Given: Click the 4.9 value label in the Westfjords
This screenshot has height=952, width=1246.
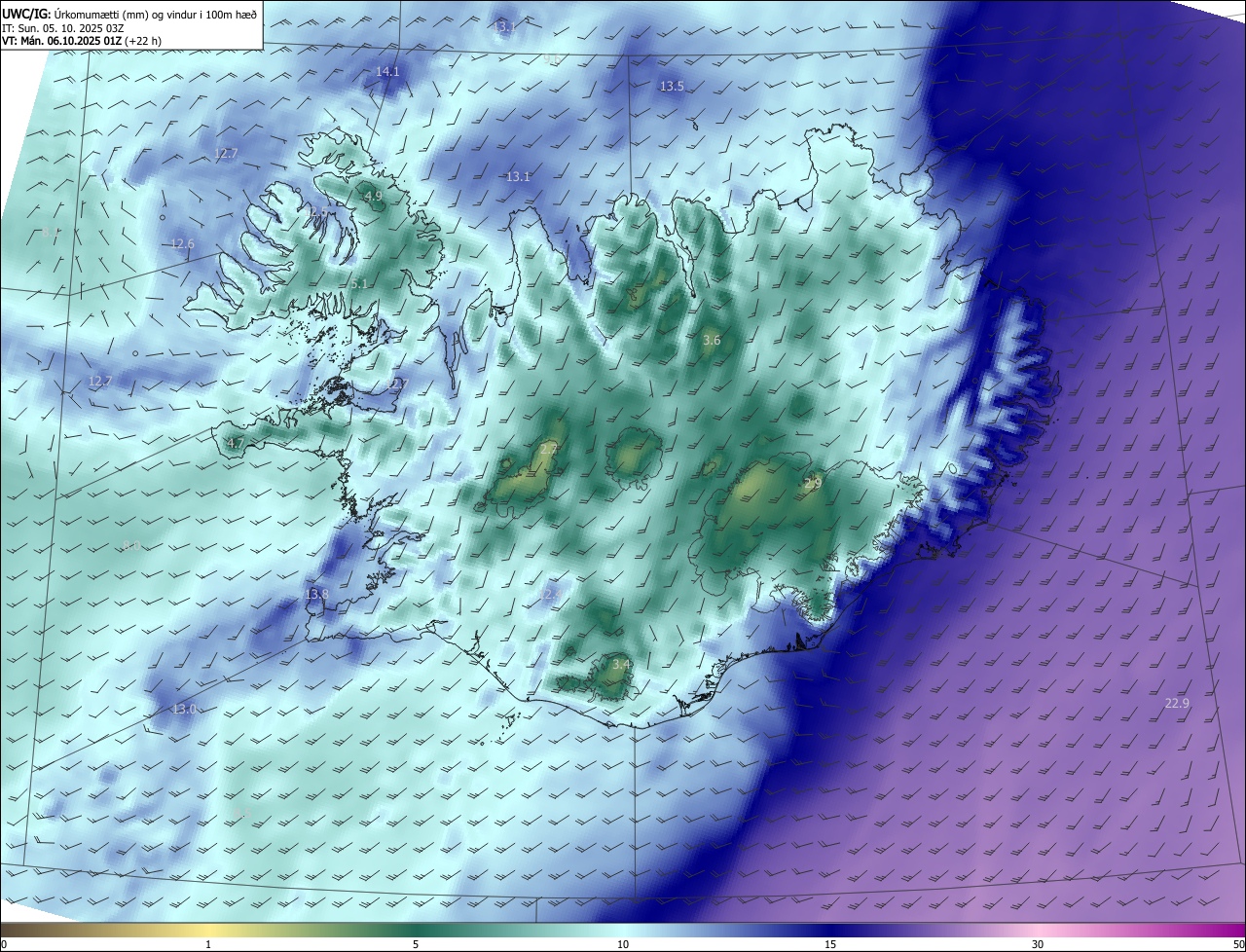Looking at the screenshot, I should (x=373, y=197).
